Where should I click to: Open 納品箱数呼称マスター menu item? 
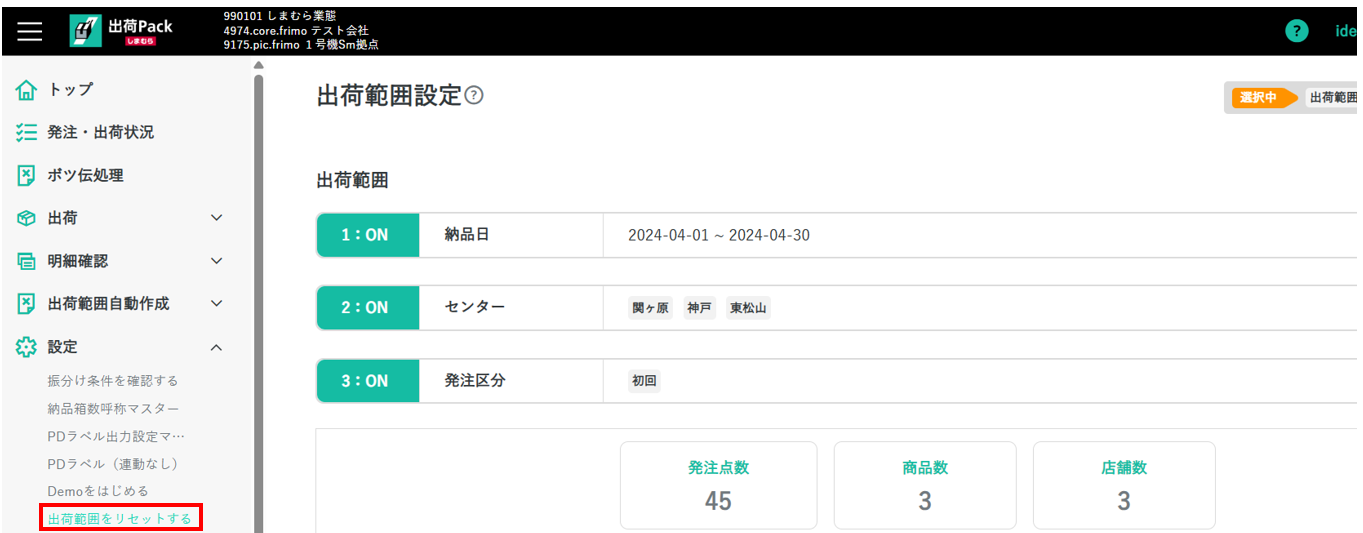pos(114,409)
